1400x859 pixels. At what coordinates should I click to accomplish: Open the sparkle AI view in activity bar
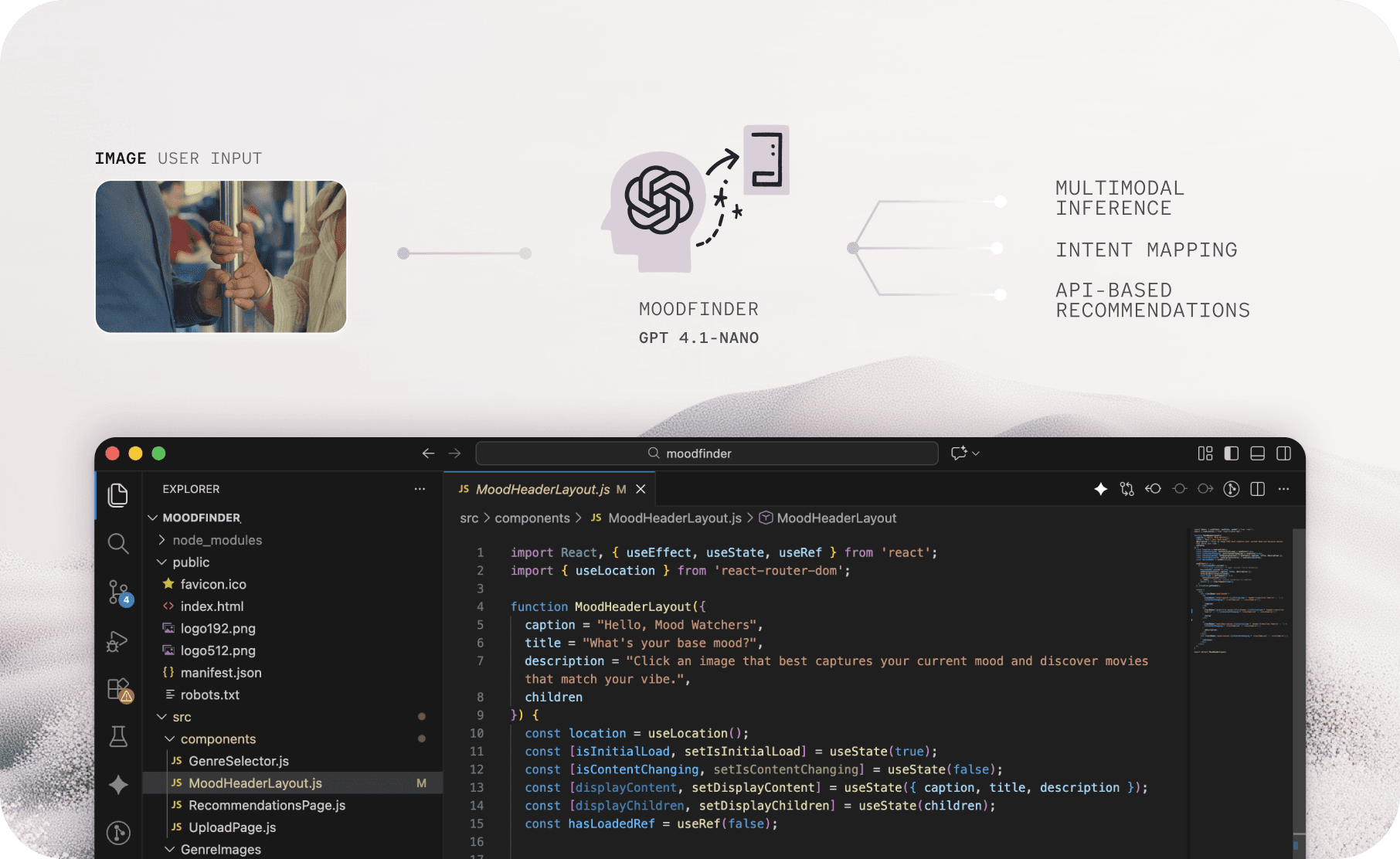[x=117, y=785]
